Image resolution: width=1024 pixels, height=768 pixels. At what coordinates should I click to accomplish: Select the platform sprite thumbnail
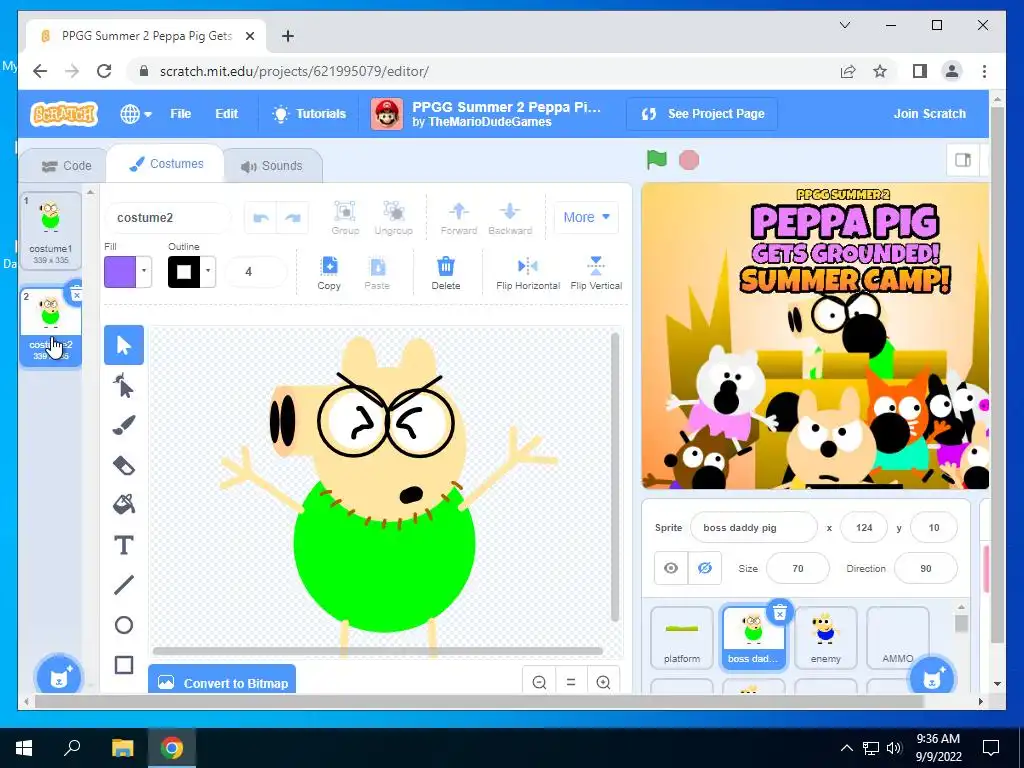(682, 637)
